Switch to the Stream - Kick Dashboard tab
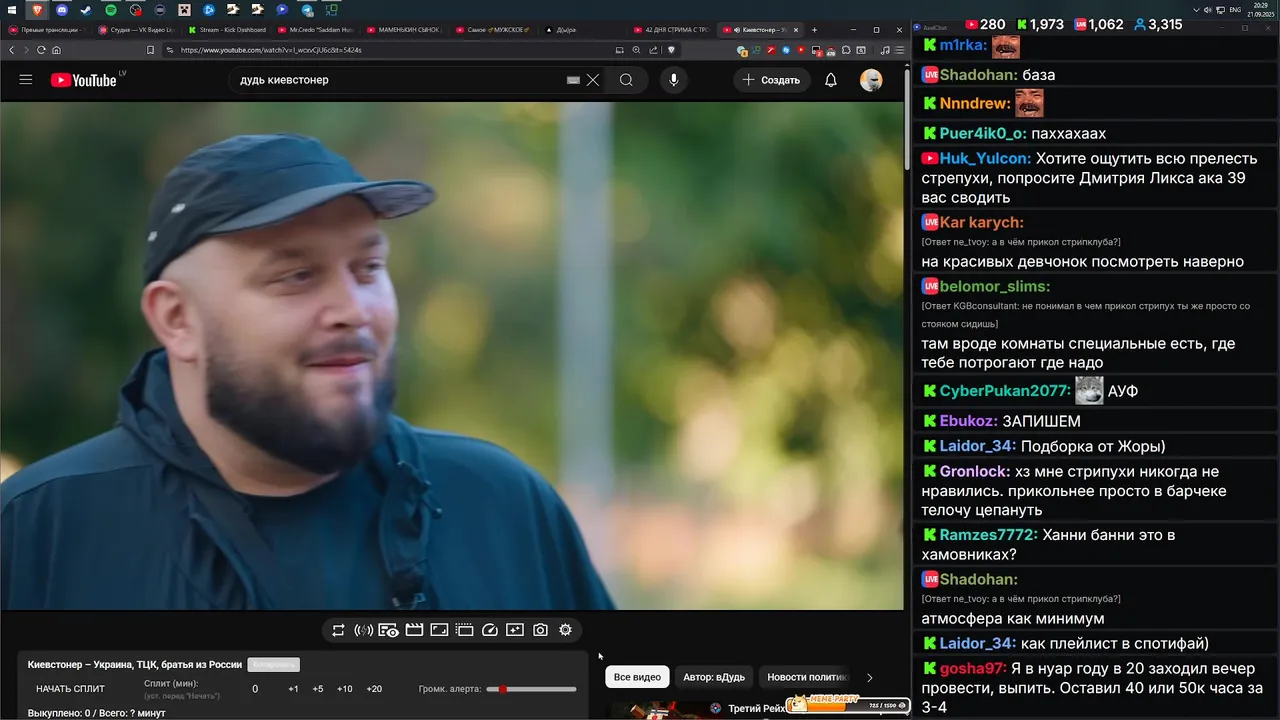This screenshot has height=720, width=1280. (x=228, y=30)
